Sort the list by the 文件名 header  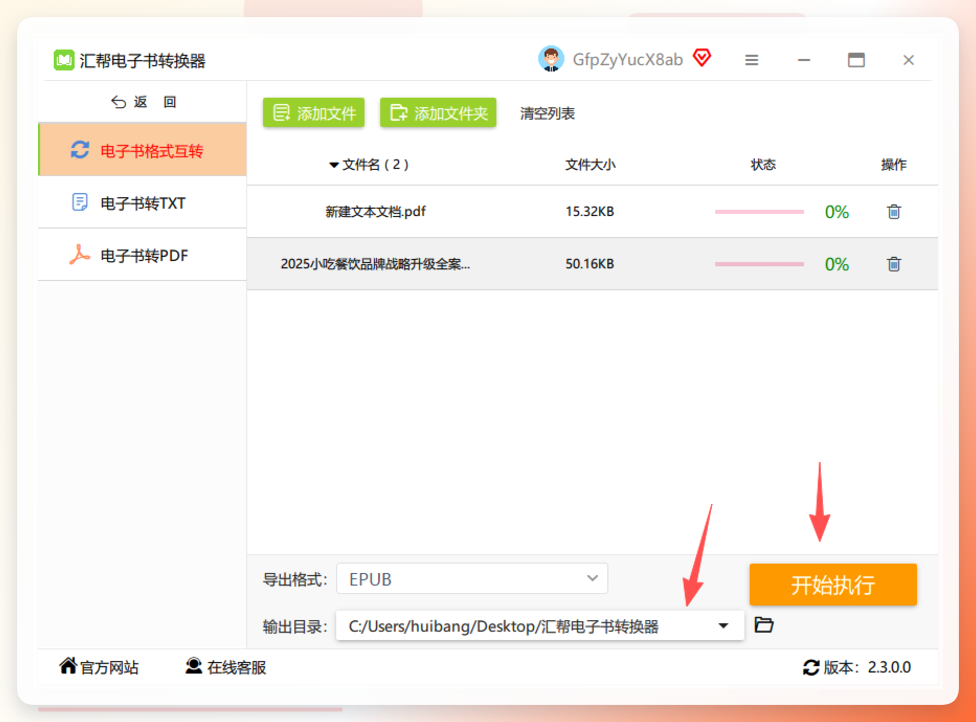(368, 165)
